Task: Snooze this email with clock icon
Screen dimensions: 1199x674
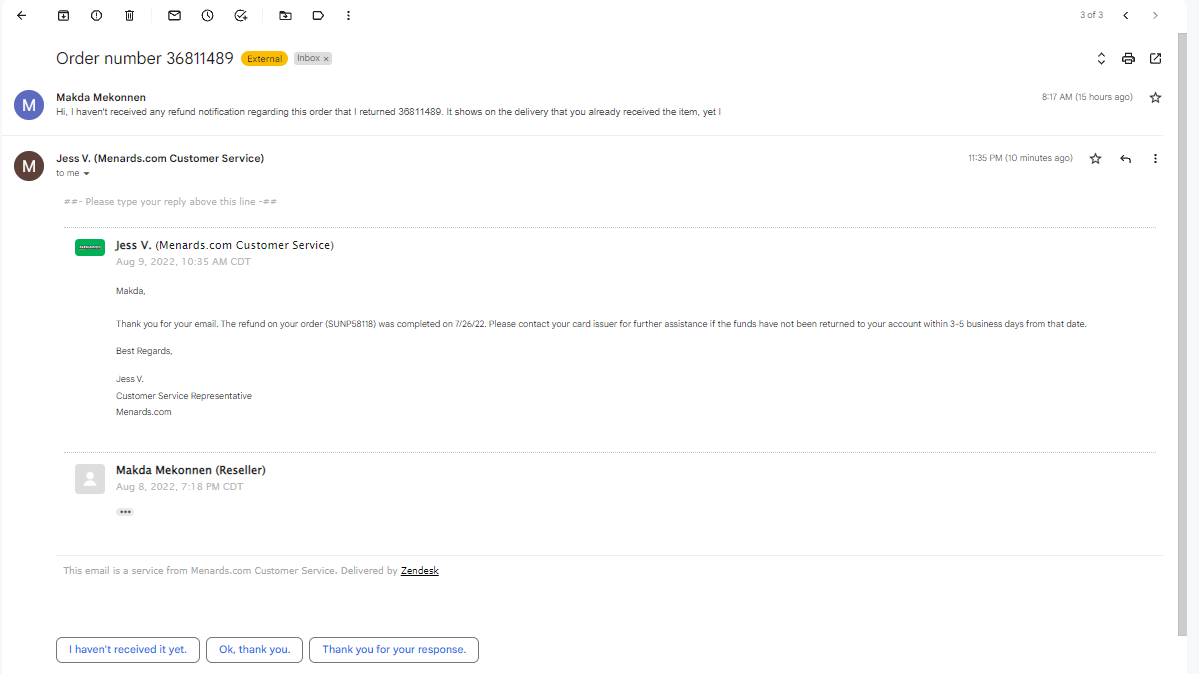Action: pos(207,15)
